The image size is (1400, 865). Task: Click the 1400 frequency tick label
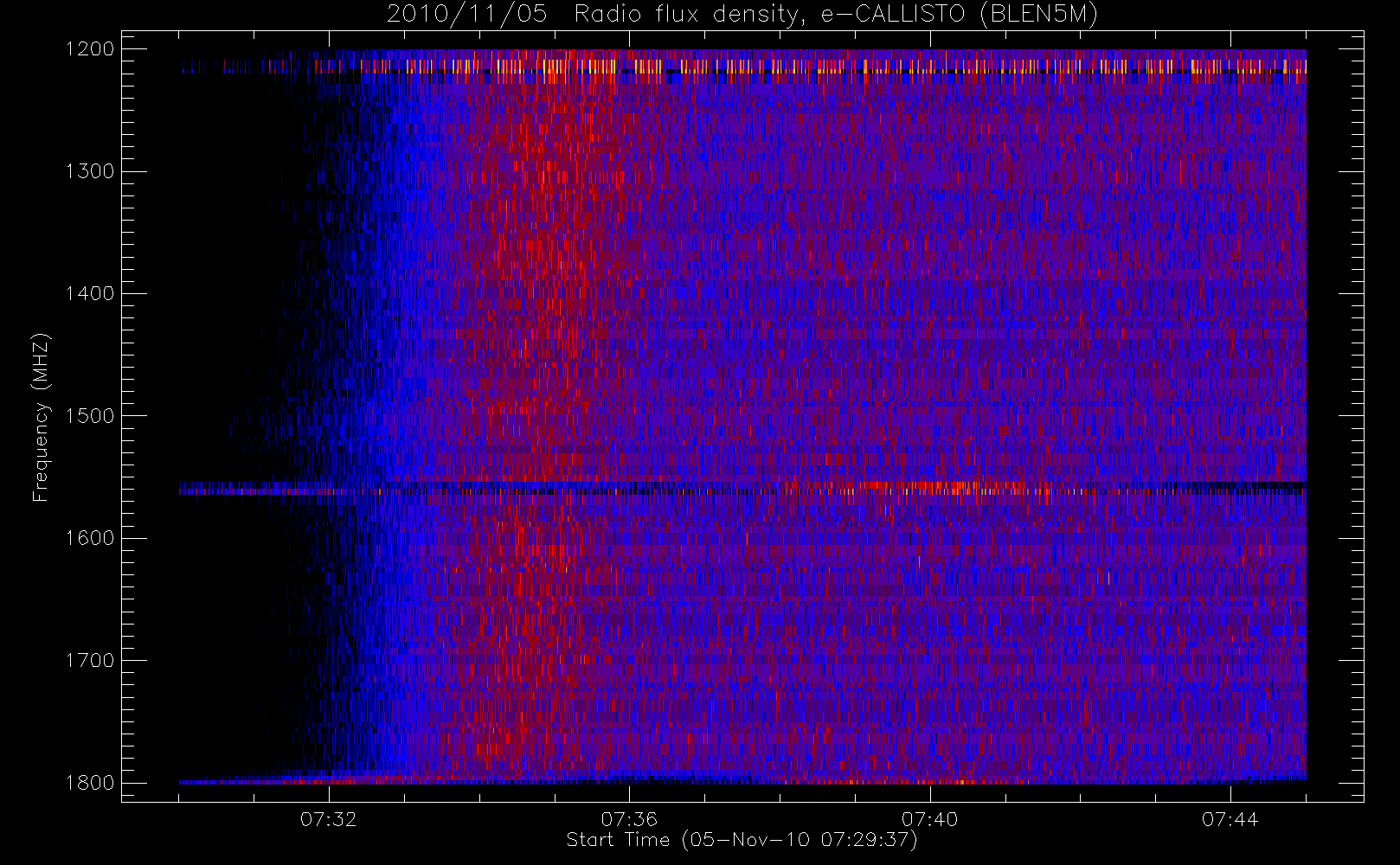point(90,294)
